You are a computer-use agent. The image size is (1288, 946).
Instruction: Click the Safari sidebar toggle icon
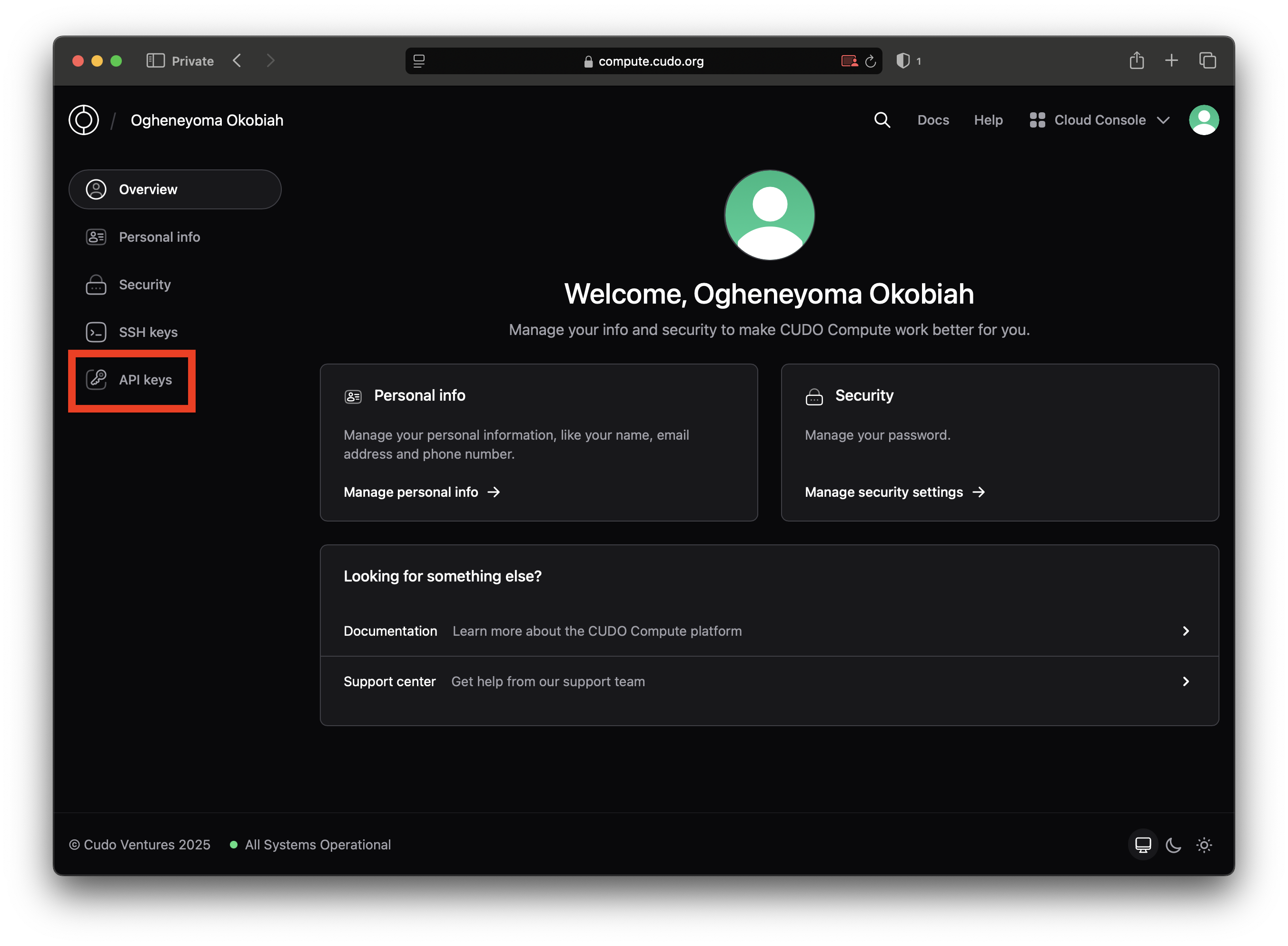[155, 61]
